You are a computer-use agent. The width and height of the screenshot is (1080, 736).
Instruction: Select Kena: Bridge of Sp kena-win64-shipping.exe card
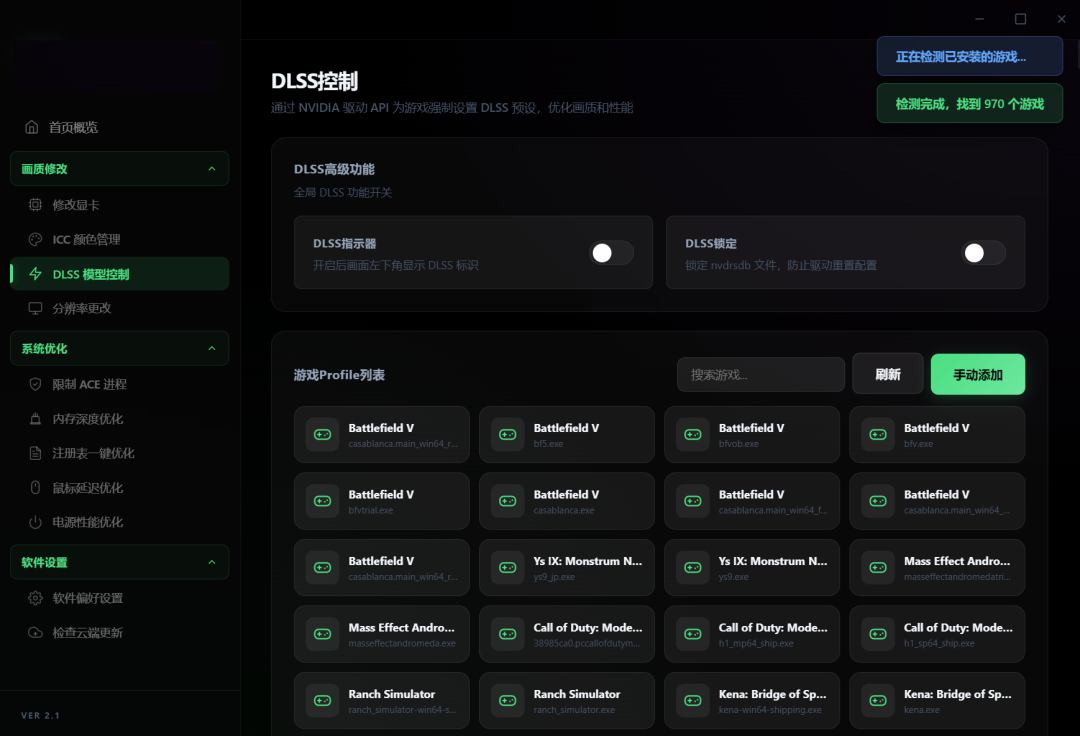tap(752, 701)
